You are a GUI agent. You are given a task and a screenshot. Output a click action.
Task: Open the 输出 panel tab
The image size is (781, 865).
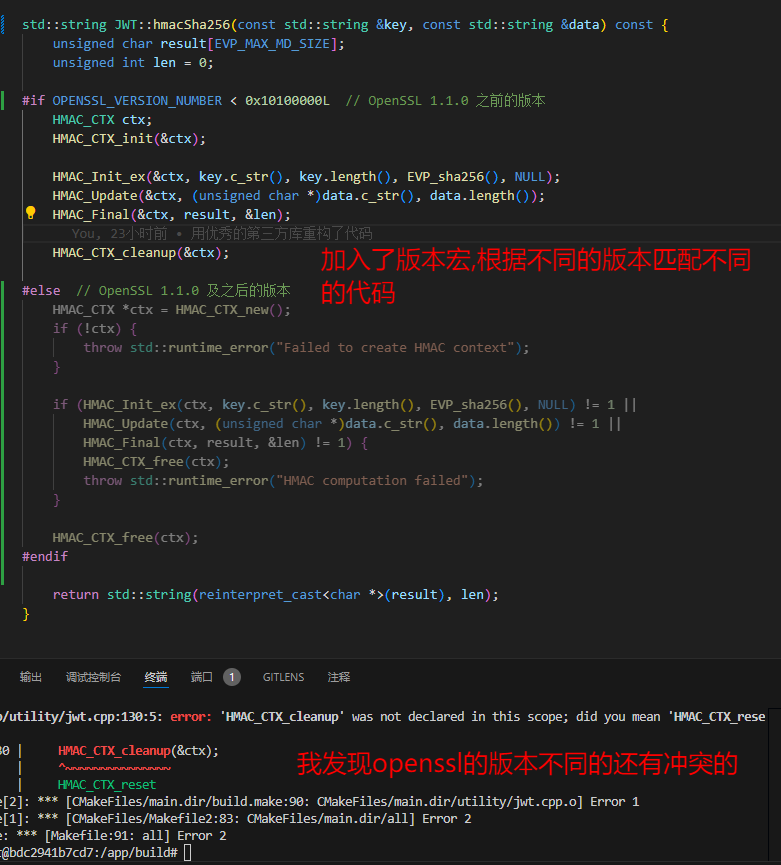(31, 677)
